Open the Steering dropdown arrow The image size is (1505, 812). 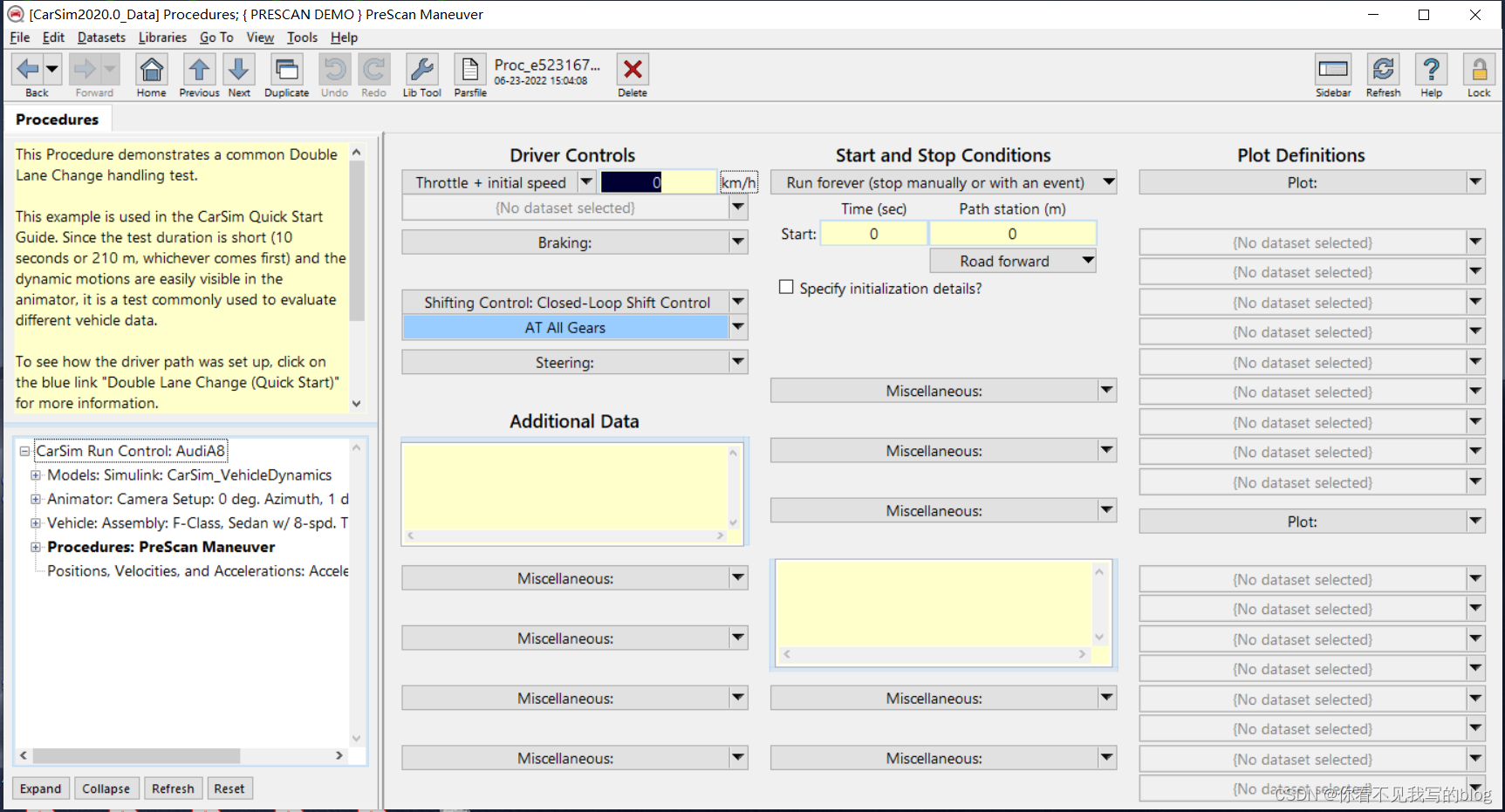tap(738, 362)
